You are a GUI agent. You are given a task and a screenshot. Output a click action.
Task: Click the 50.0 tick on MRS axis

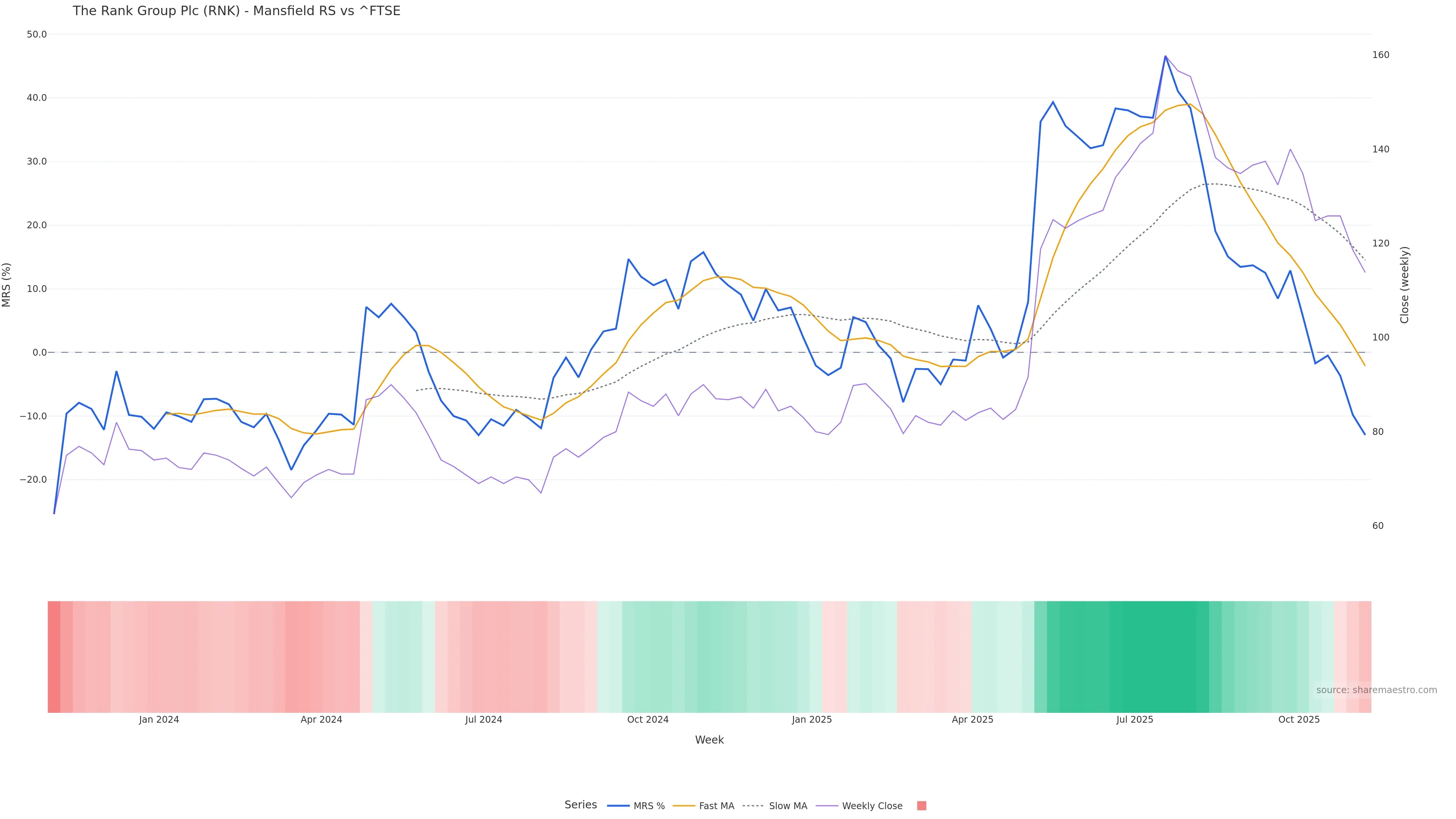[x=37, y=35]
